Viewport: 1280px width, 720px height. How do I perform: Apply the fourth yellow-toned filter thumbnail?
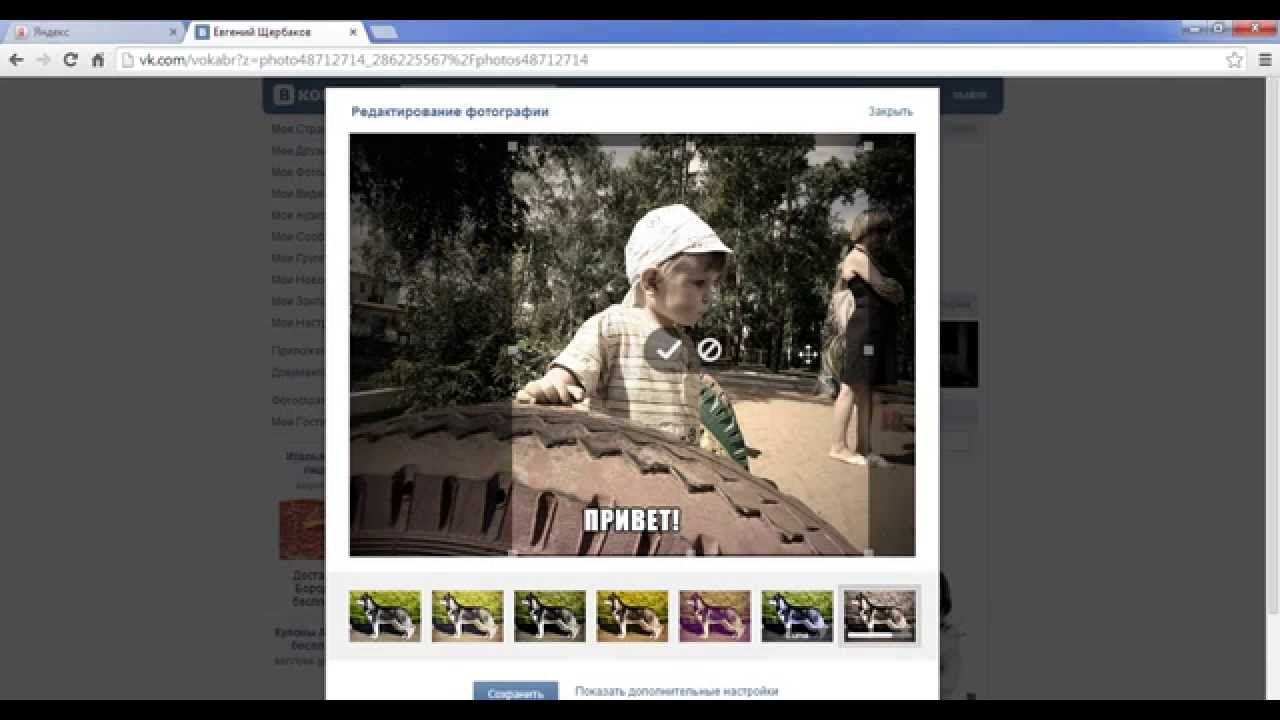(x=632, y=615)
